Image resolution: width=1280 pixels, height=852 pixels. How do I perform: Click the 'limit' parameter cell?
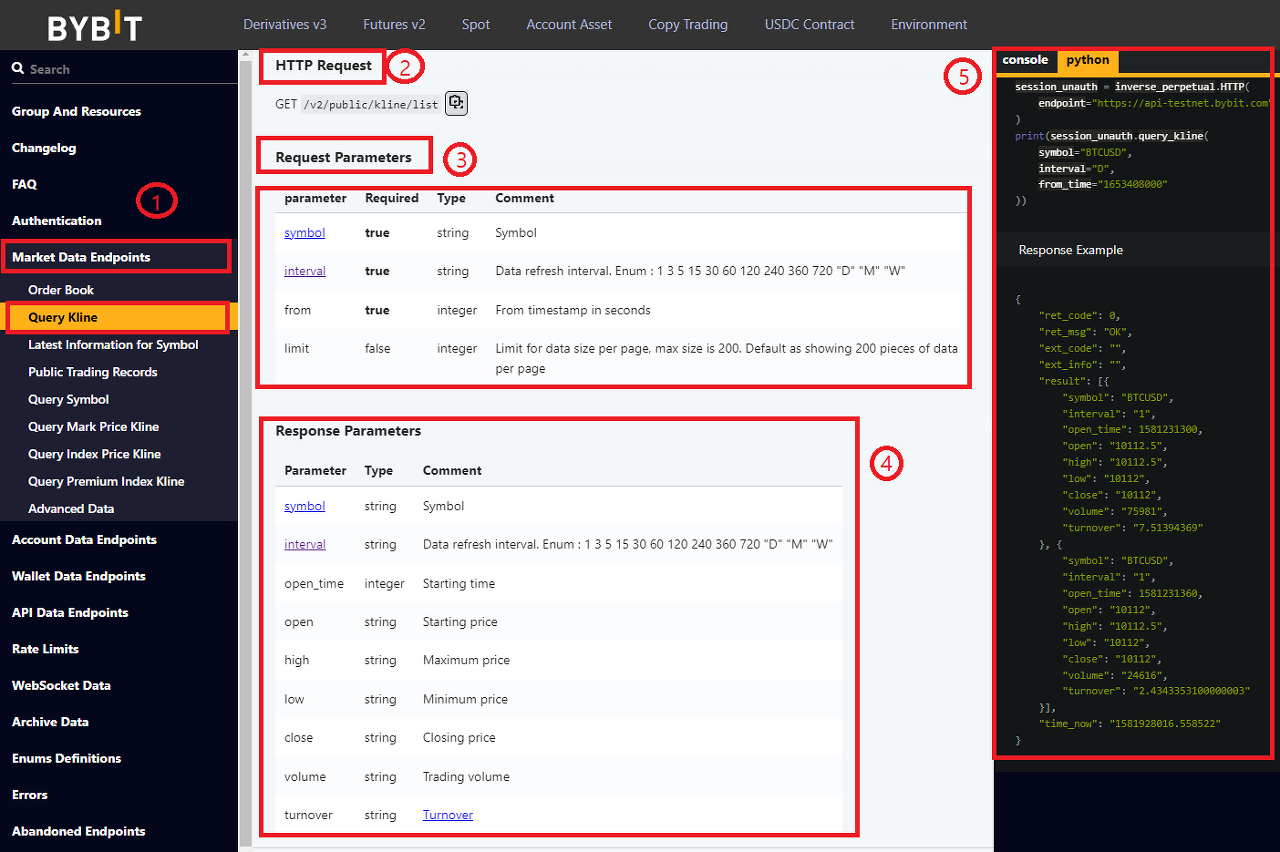(x=297, y=349)
